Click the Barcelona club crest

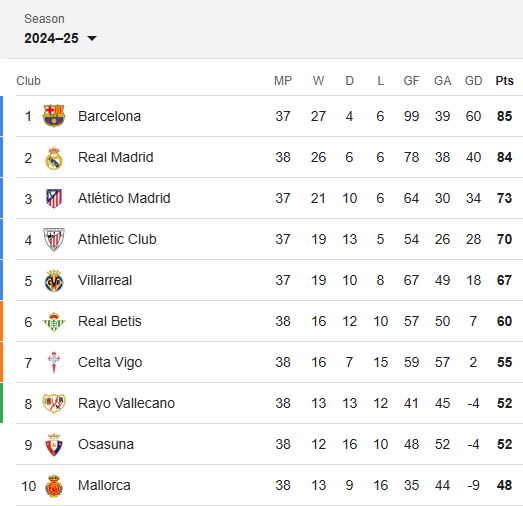pyautogui.click(x=54, y=116)
